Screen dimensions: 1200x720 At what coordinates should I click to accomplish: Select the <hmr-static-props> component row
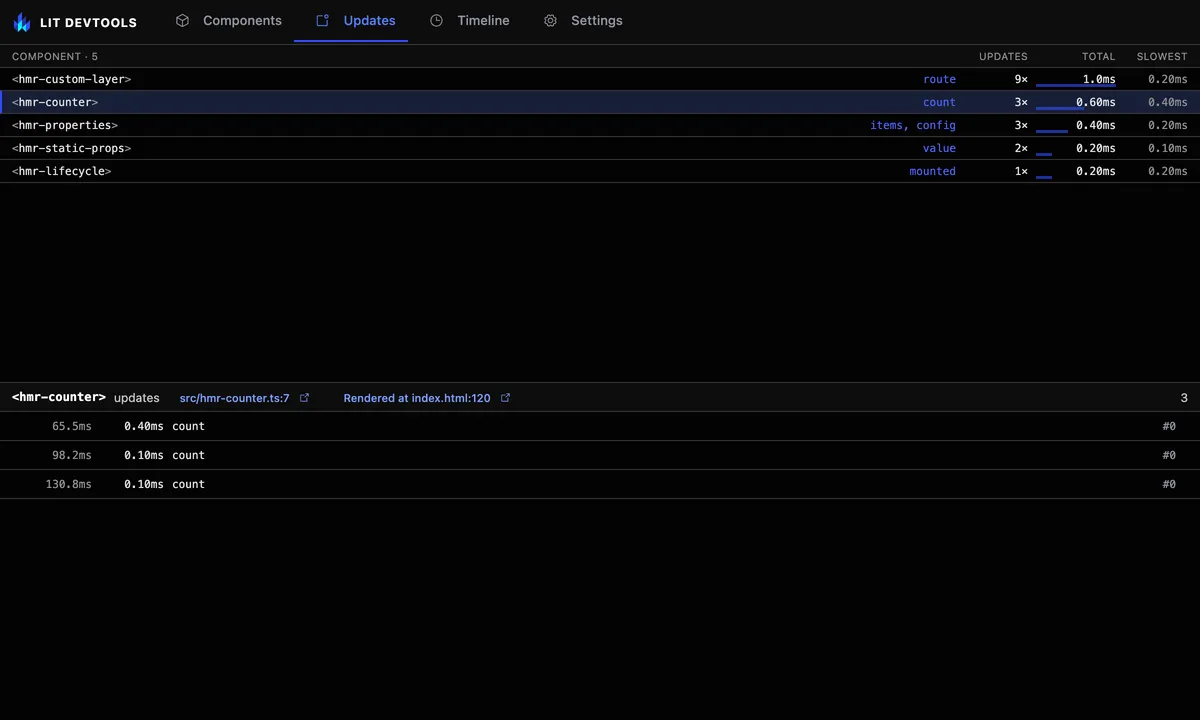(600, 148)
